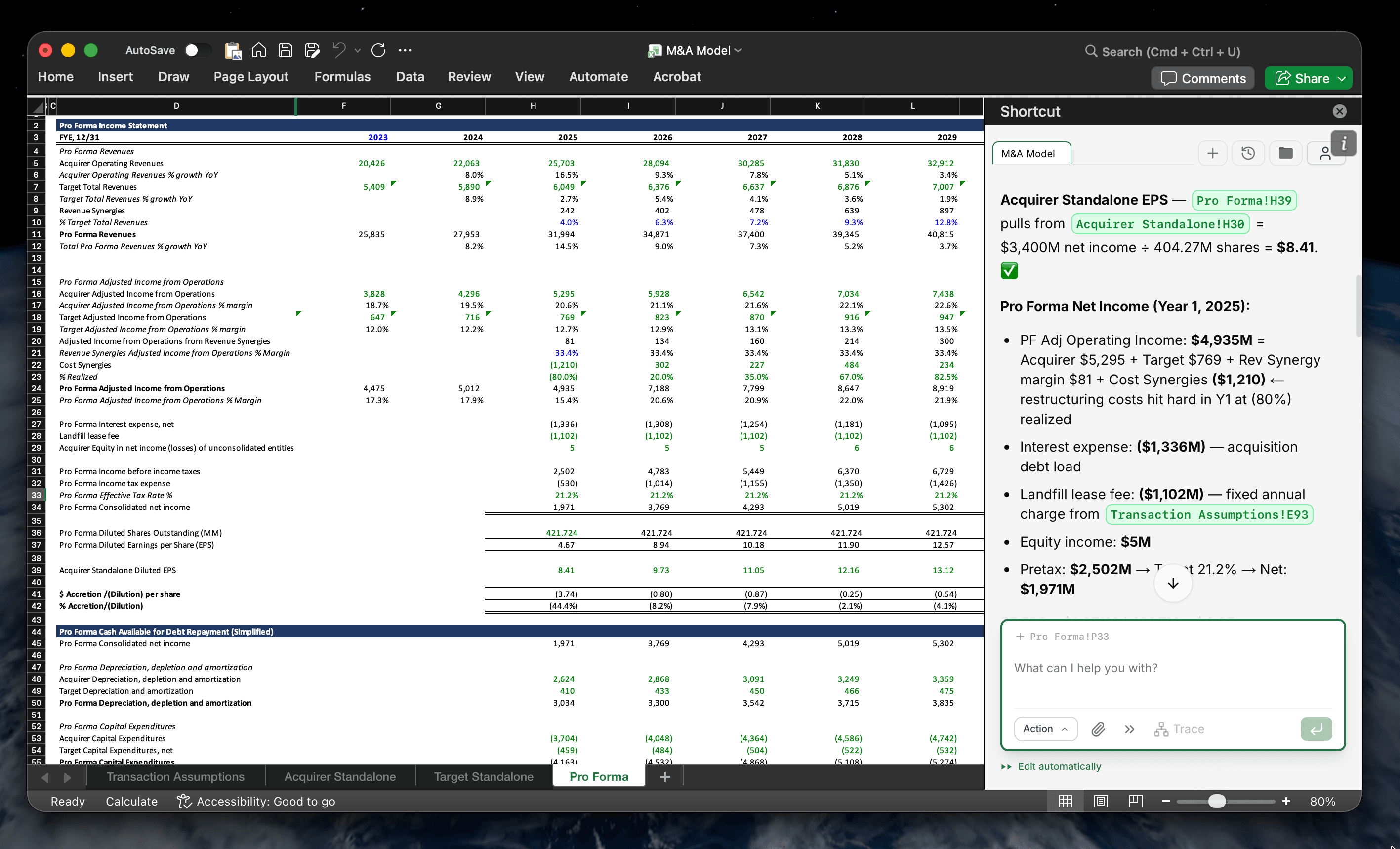Click the Save icon in title bar
This screenshot has width=1400, height=849.
[285, 50]
